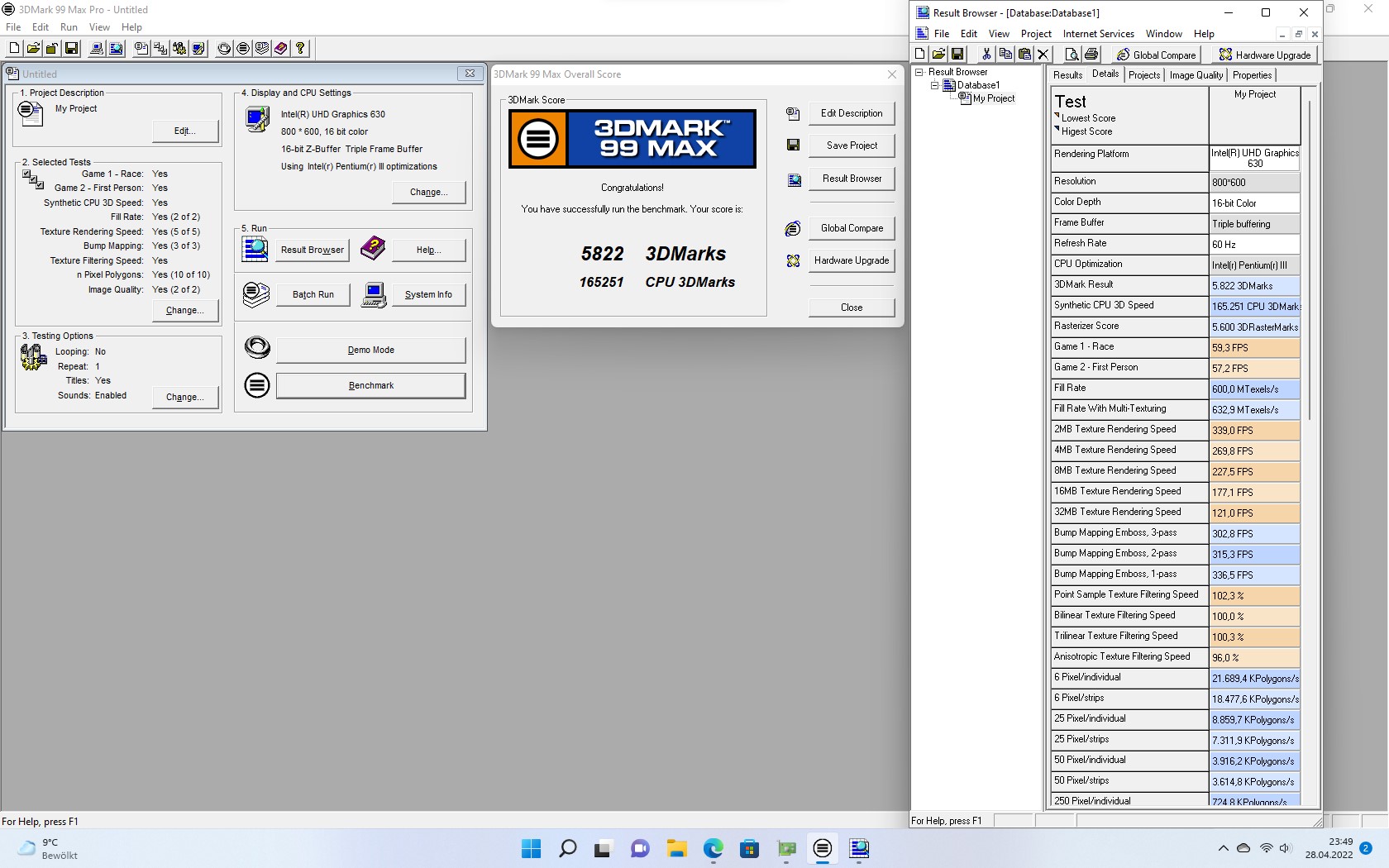The width and height of the screenshot is (1389, 868).
Task: Click Edit Description button in score dialog
Action: (x=852, y=113)
